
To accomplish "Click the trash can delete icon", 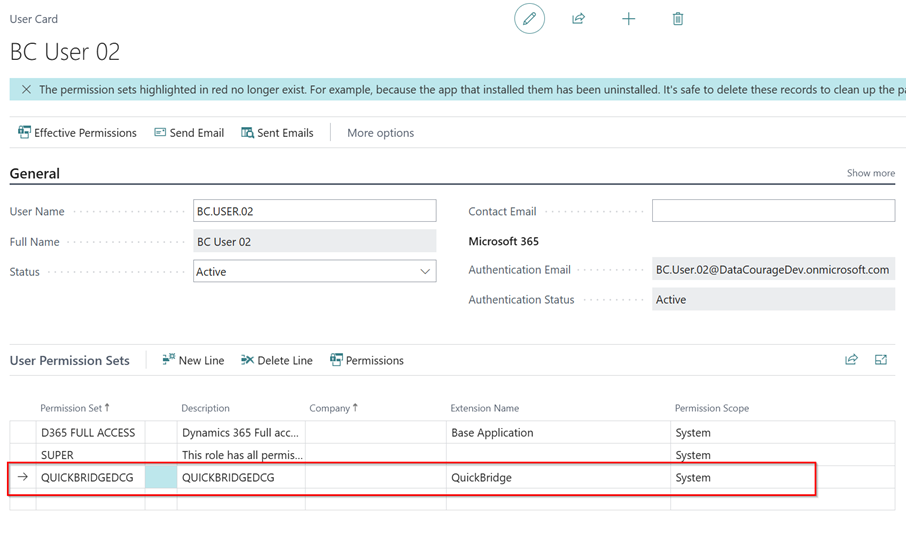I will tap(678, 19).
